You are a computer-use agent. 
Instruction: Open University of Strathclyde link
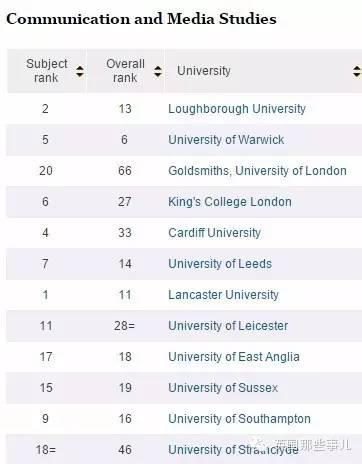pos(233,450)
